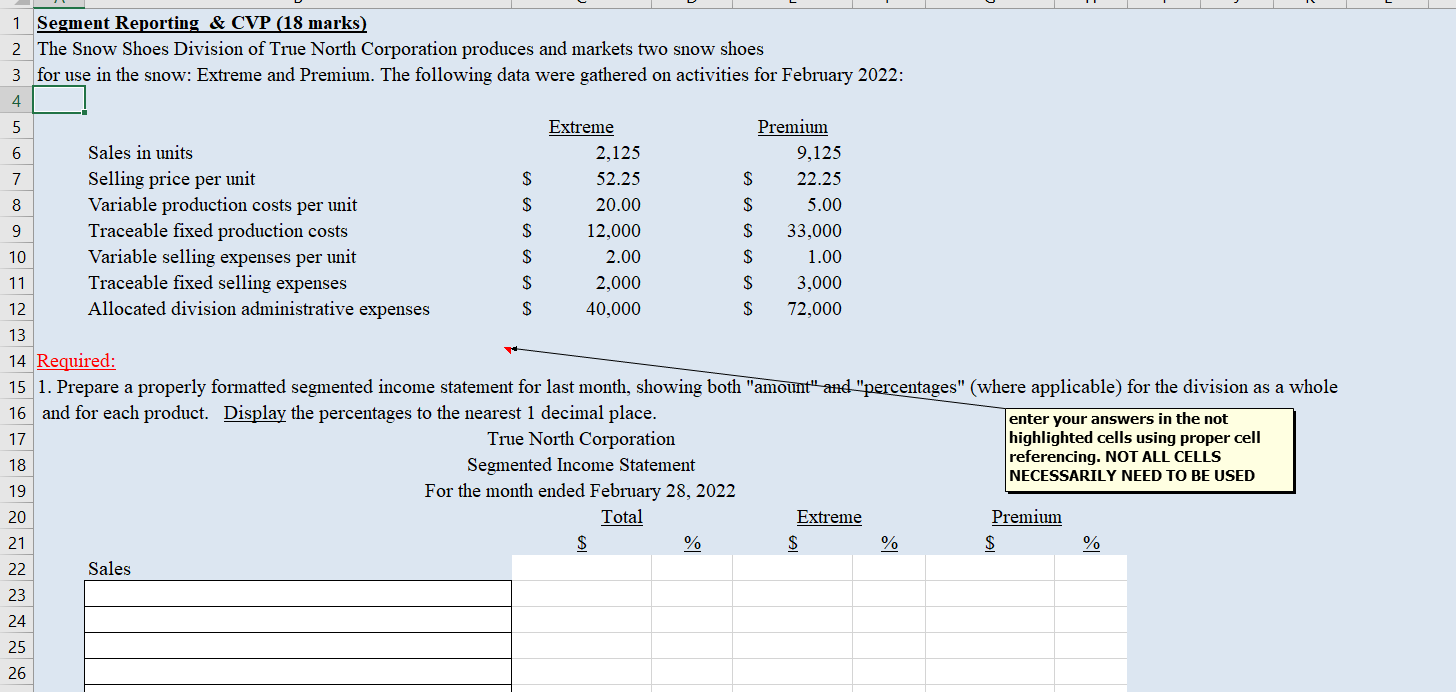Click Extreme variable production cost 20.00
Screen dimensions: 1456x692
tap(620, 205)
